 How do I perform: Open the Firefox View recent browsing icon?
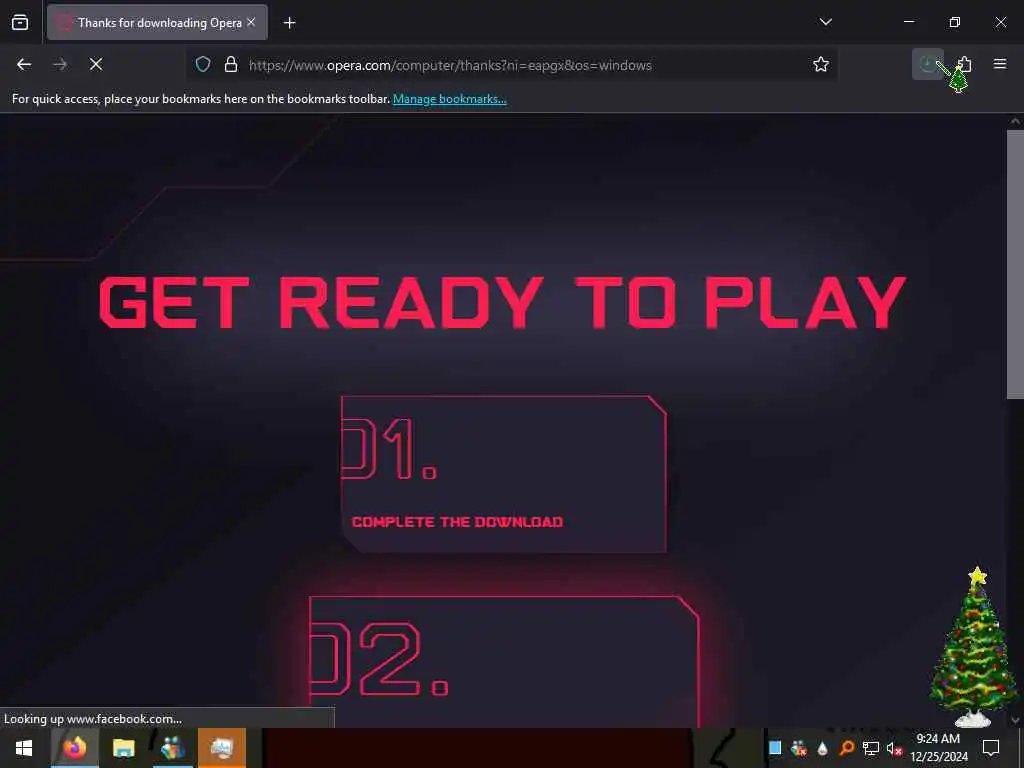(x=20, y=22)
